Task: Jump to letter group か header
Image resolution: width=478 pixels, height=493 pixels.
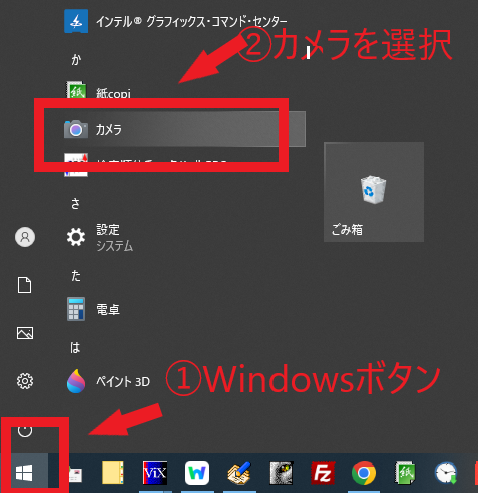Action: click(x=76, y=60)
